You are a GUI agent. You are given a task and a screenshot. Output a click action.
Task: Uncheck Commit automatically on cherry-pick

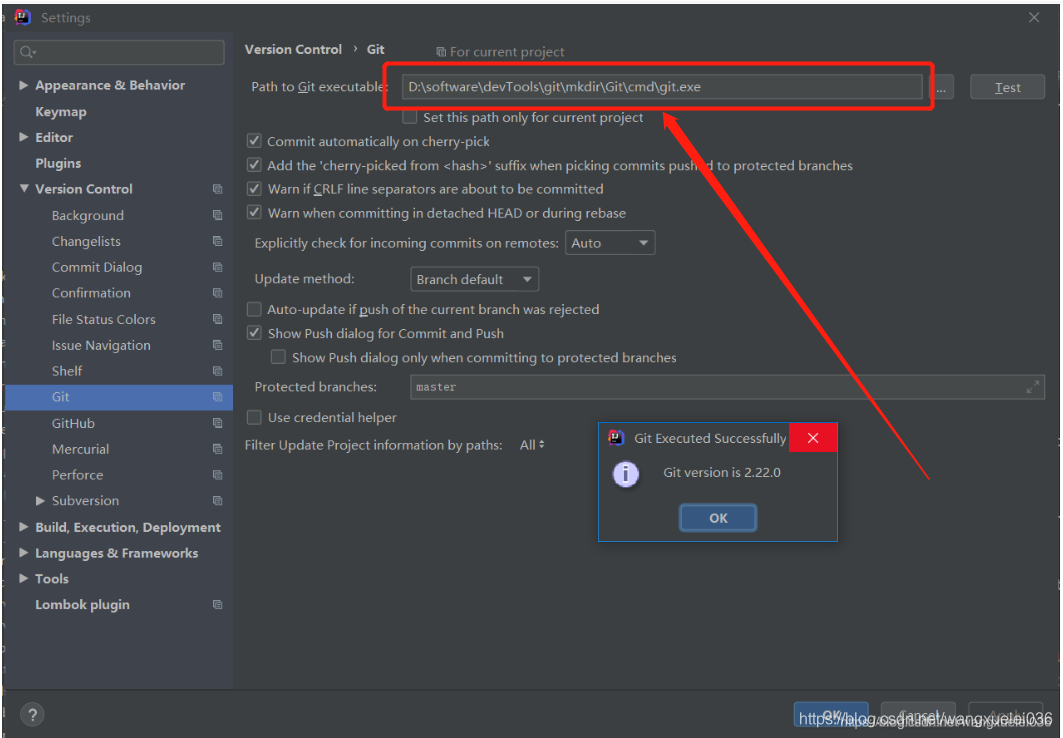click(x=254, y=141)
